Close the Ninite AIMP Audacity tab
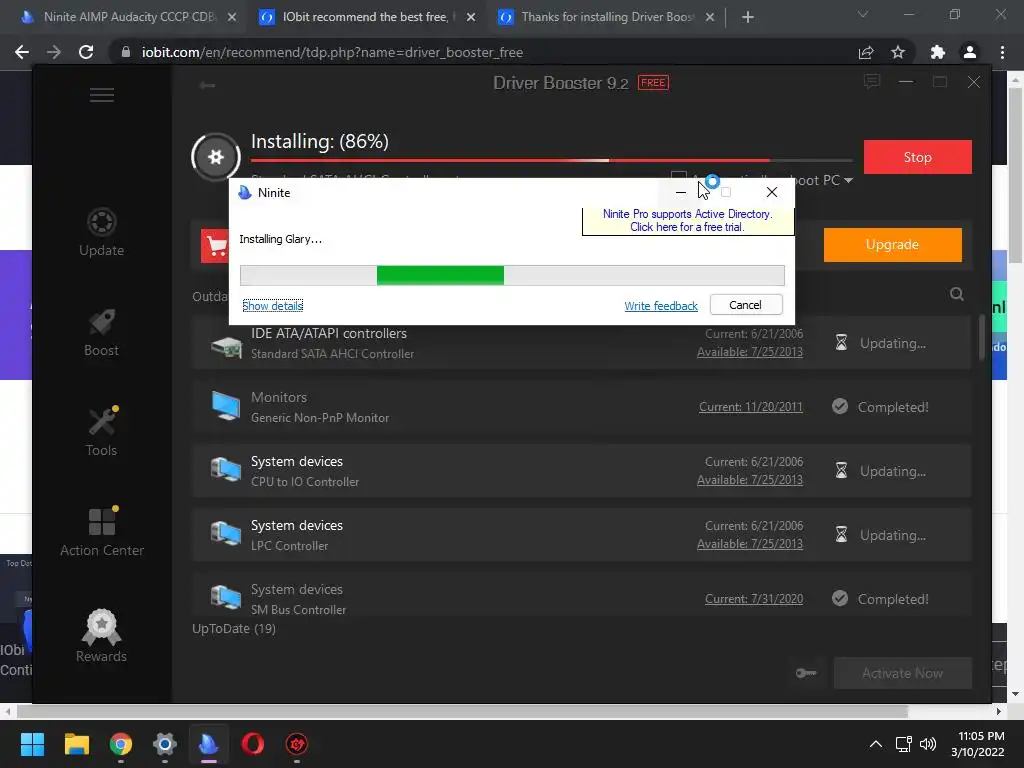This screenshot has height=768, width=1024. point(232,17)
